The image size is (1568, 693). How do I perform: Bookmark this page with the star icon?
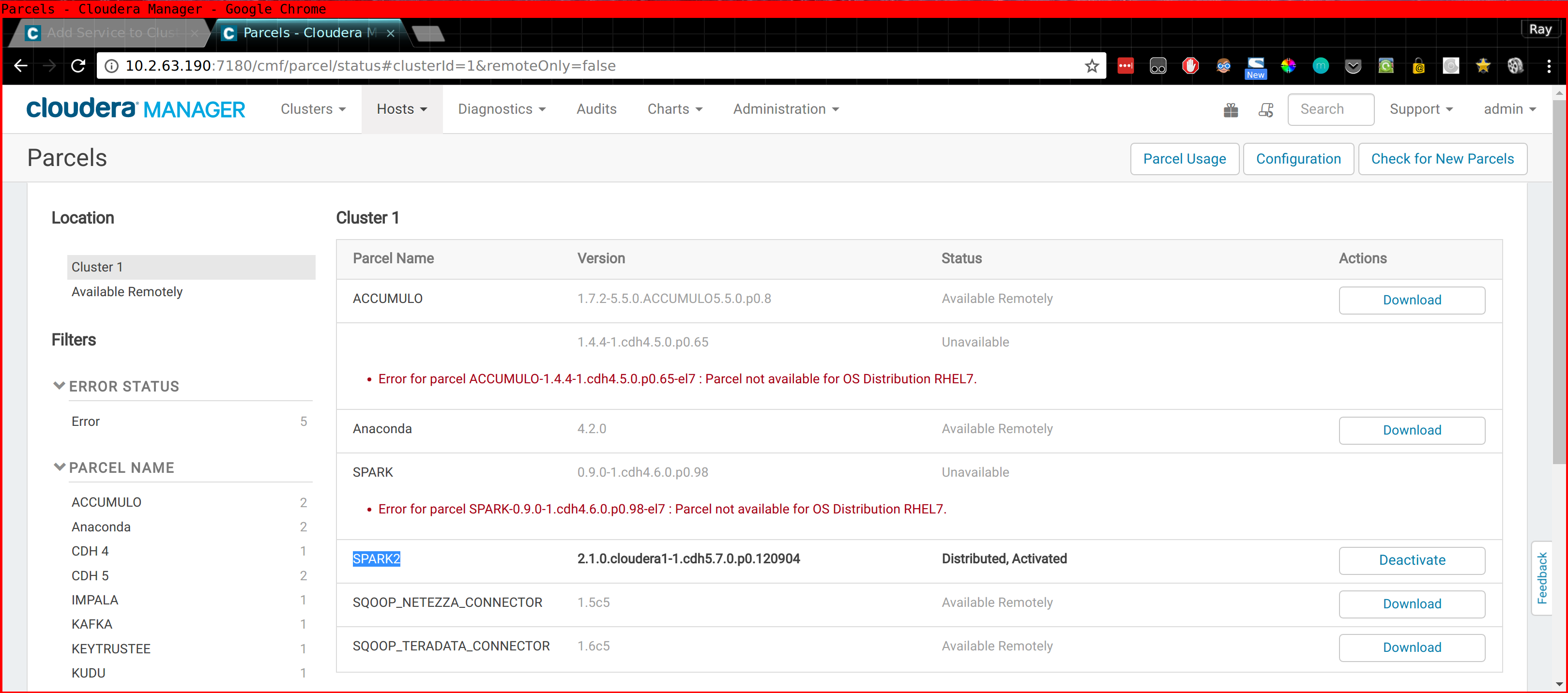(x=1091, y=66)
